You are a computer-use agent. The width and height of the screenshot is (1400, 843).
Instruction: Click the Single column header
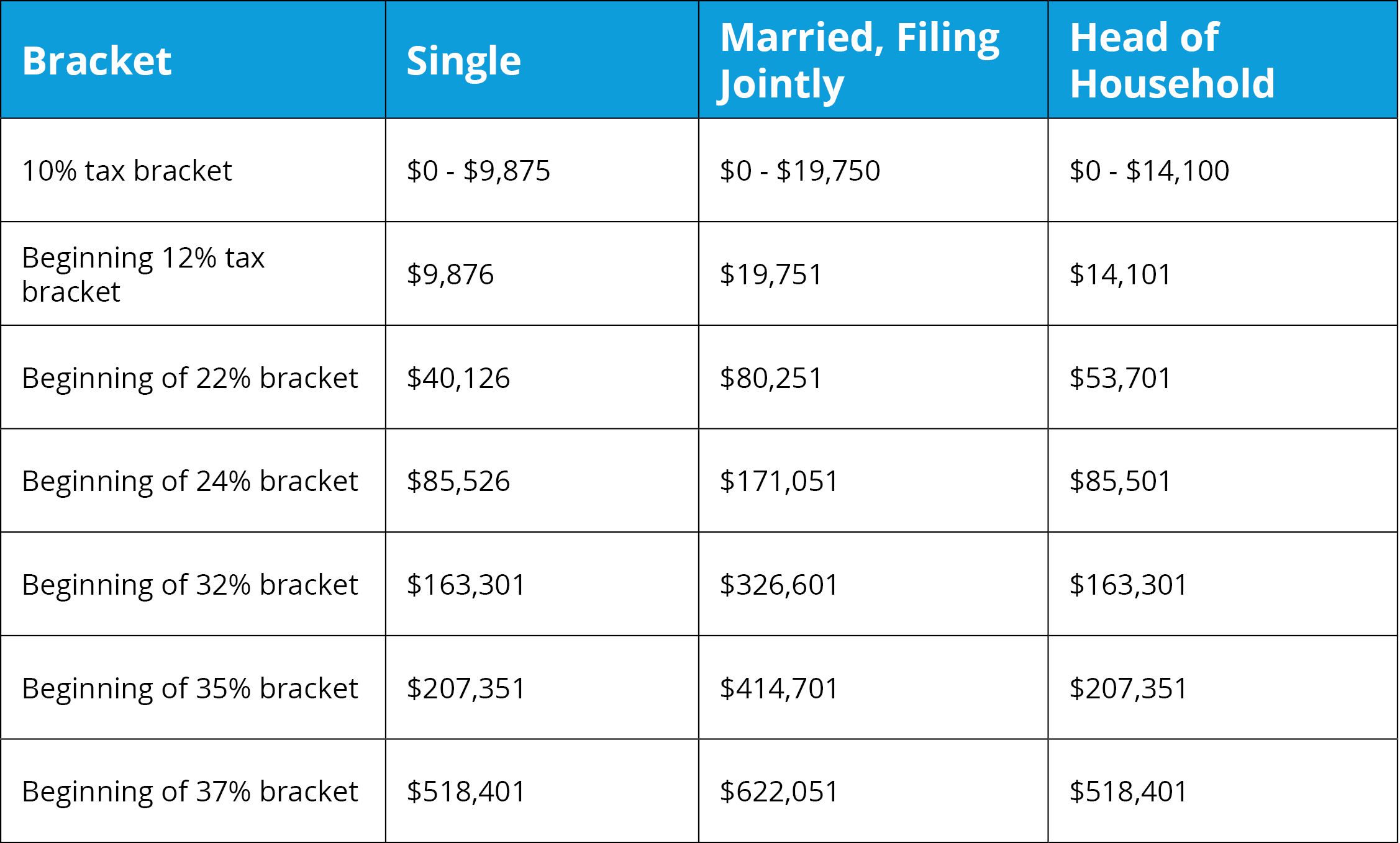pos(463,61)
